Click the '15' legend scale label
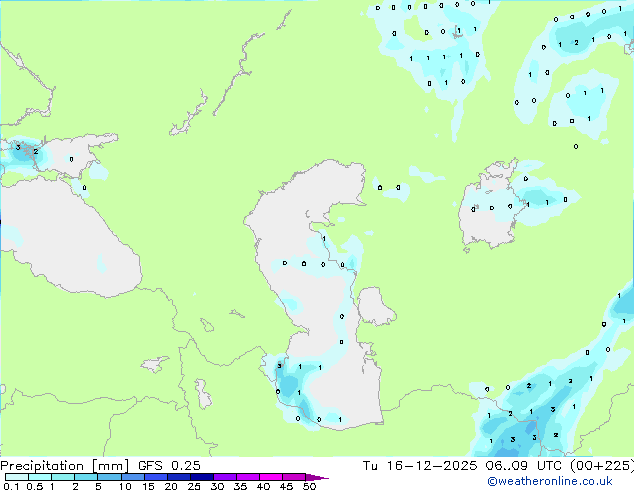Screen dimensions: 634x490 click(x=148, y=486)
